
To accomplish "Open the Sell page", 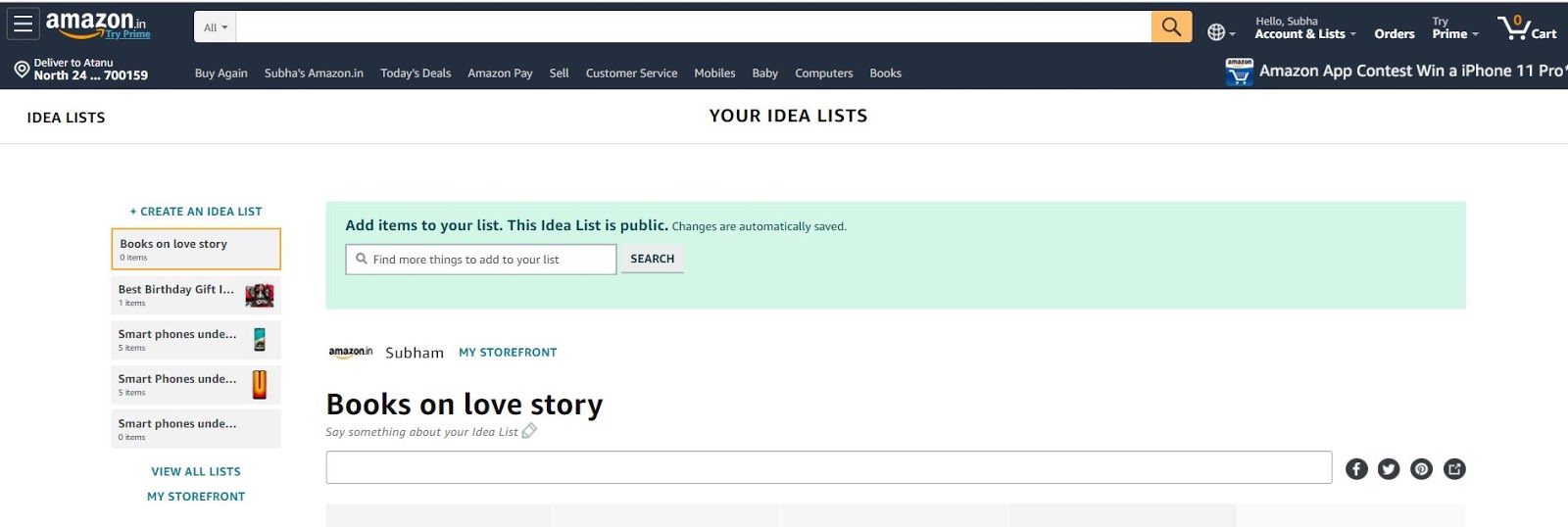I will (x=559, y=73).
